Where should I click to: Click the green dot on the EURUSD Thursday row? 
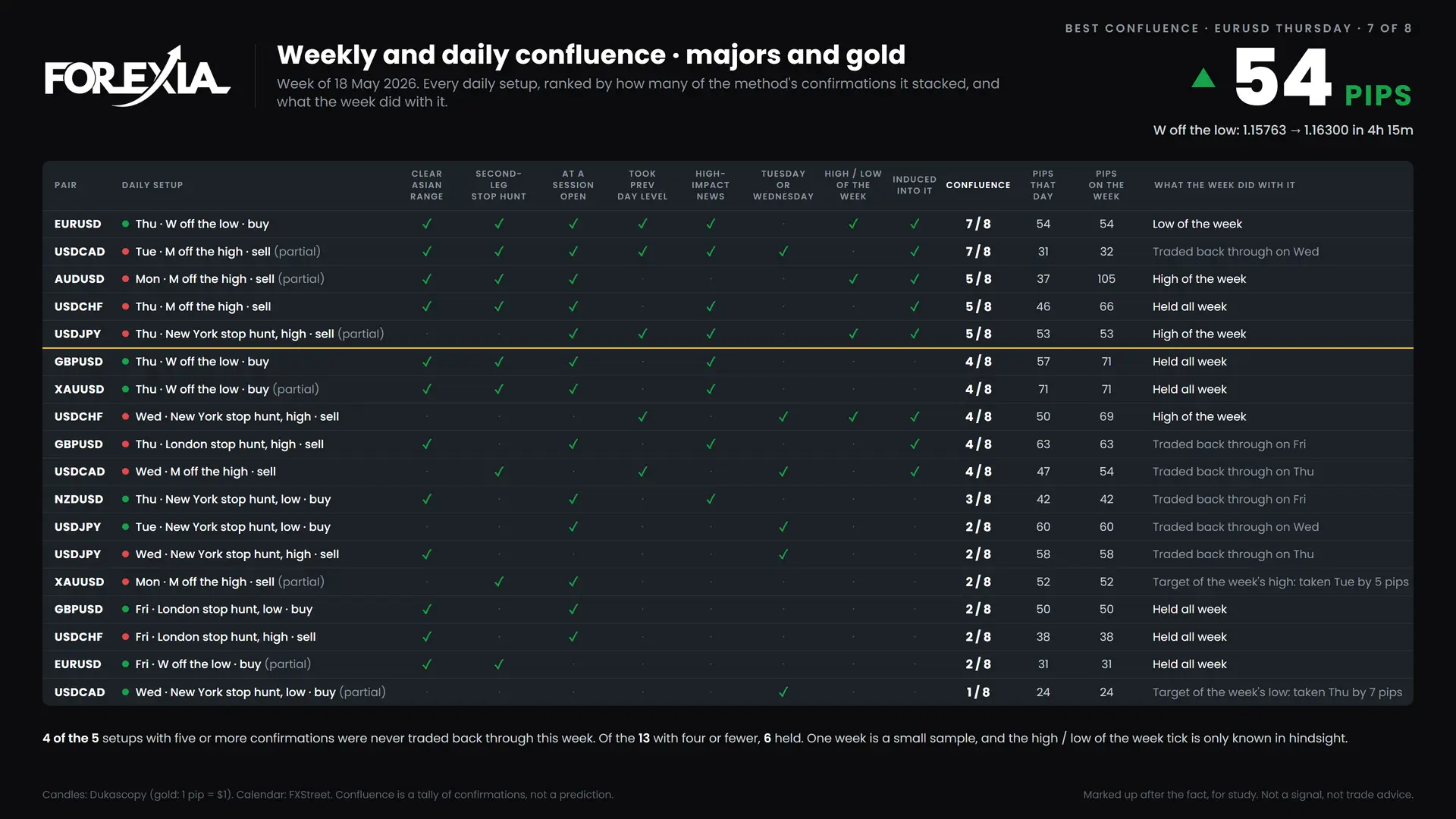[125, 224]
